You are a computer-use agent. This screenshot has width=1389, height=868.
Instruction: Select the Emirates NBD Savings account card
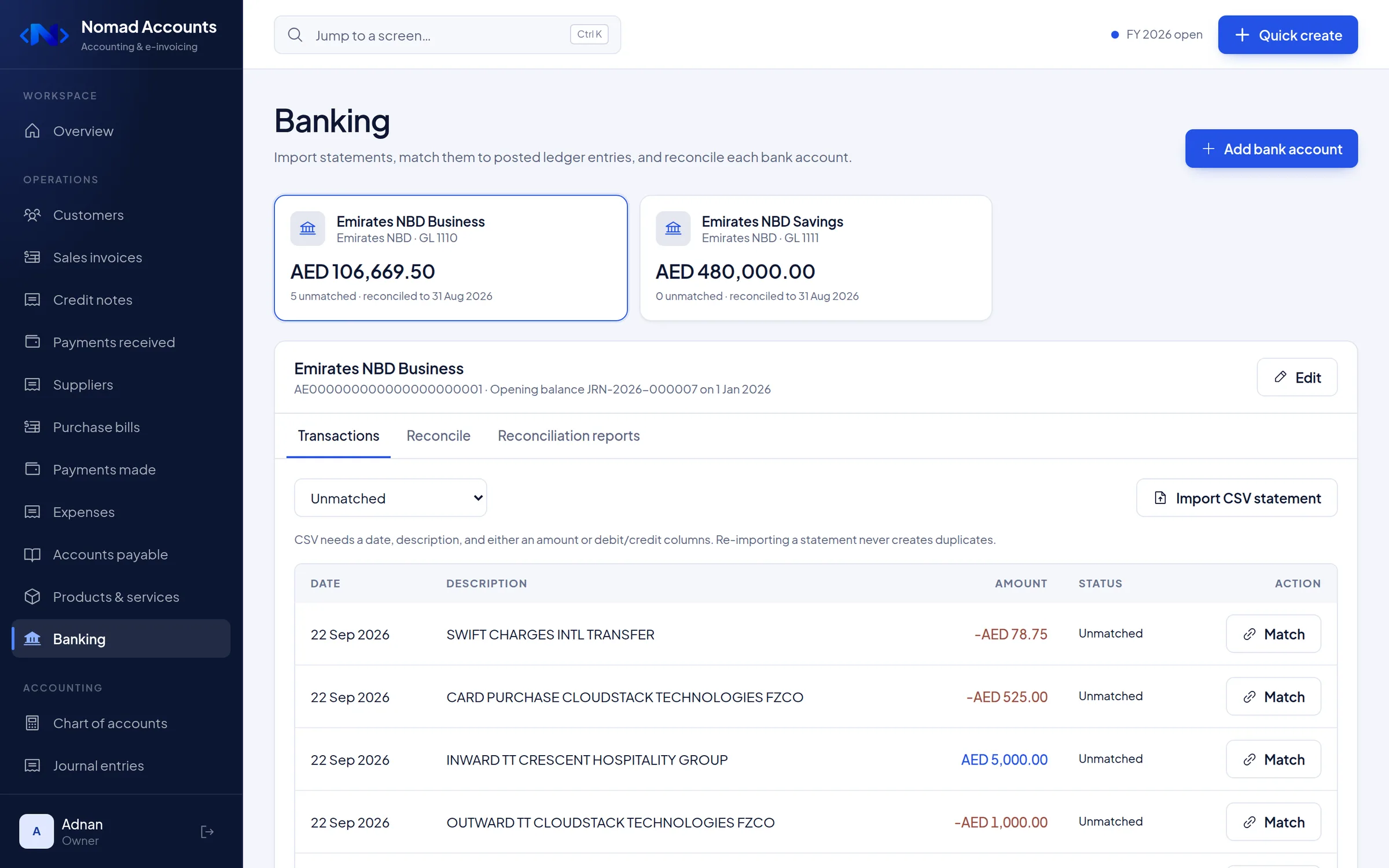pyautogui.click(x=816, y=258)
